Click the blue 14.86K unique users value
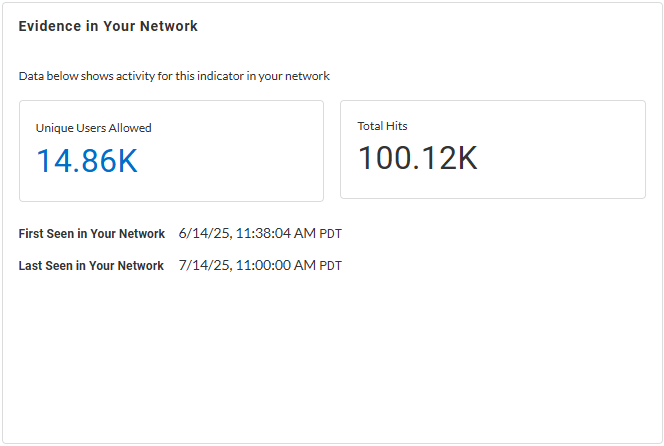The height and width of the screenshot is (446, 664). [87, 161]
